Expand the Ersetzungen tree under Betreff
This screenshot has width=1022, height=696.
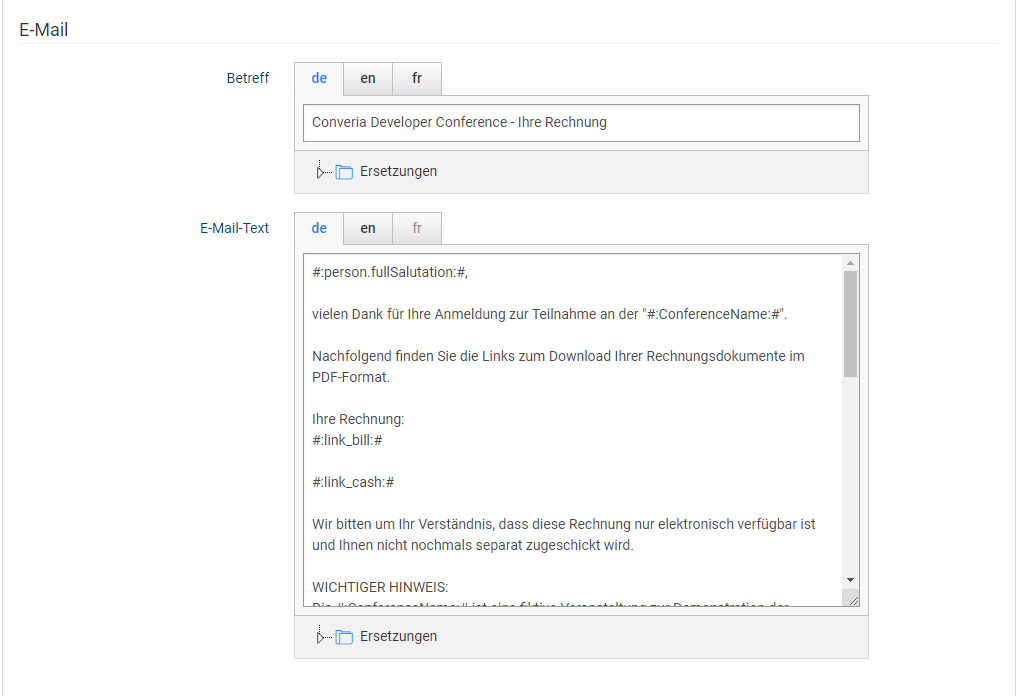tap(320, 172)
